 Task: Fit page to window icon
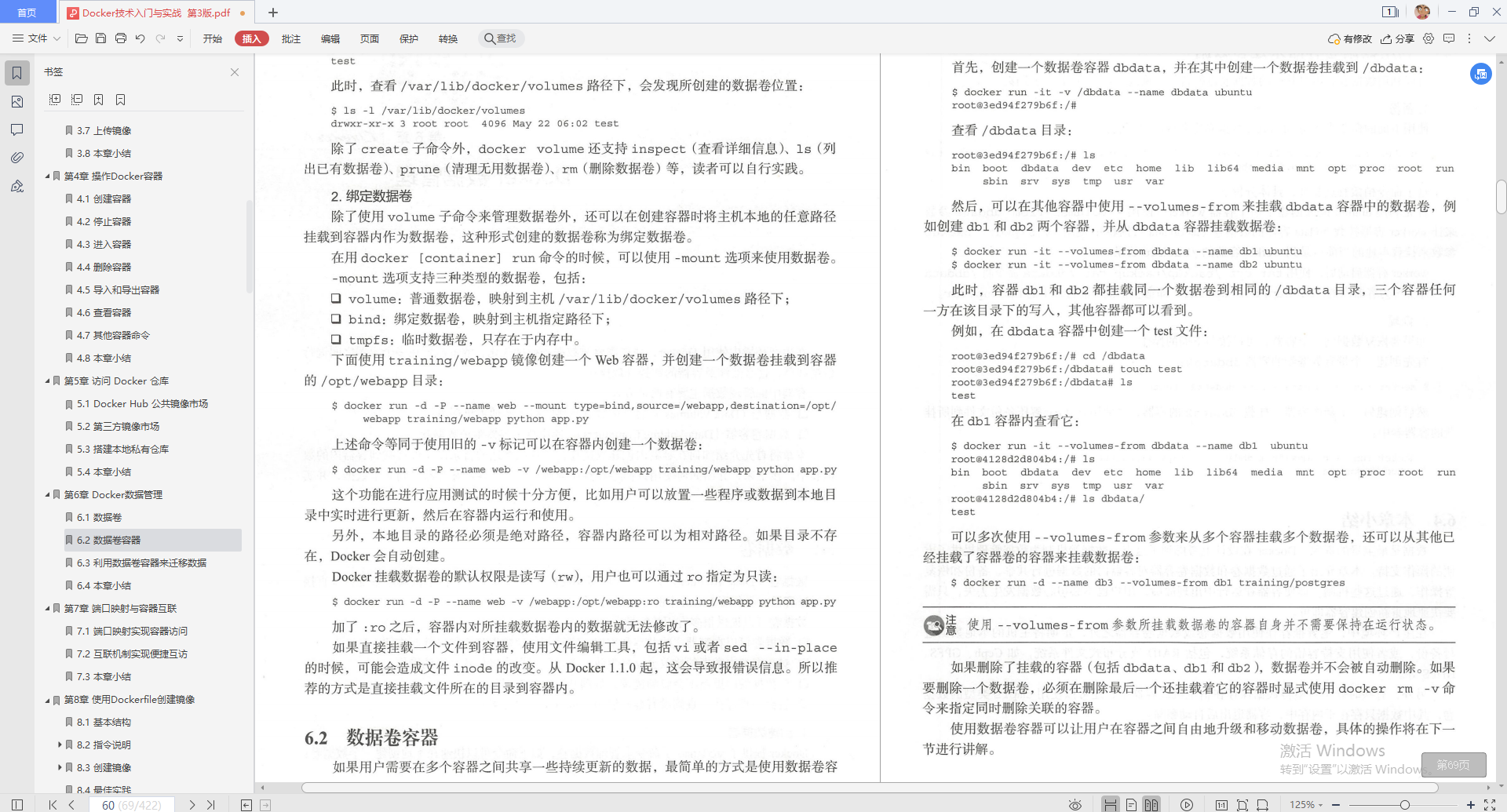(1242, 805)
